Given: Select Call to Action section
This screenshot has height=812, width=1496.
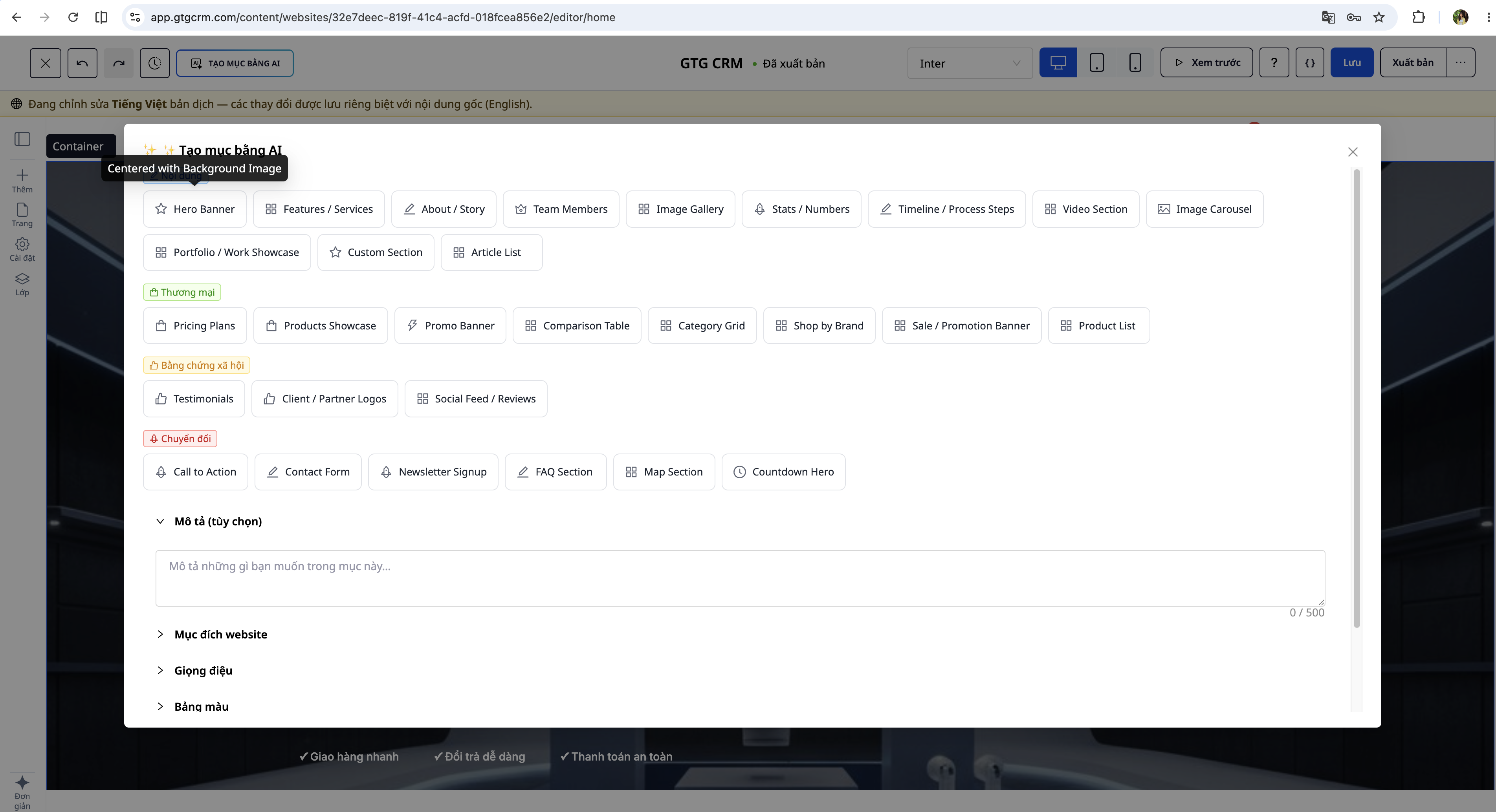Looking at the screenshot, I should coord(196,472).
